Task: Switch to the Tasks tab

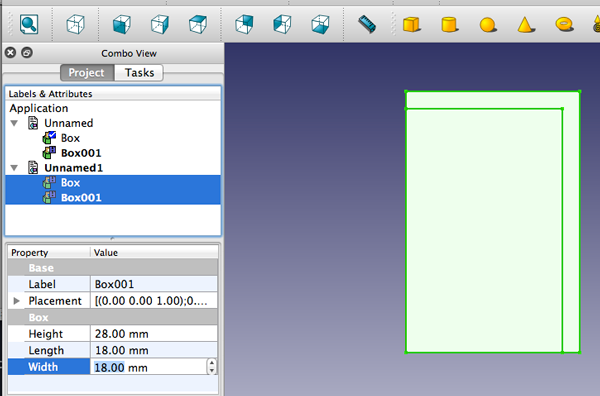Action: [x=139, y=73]
